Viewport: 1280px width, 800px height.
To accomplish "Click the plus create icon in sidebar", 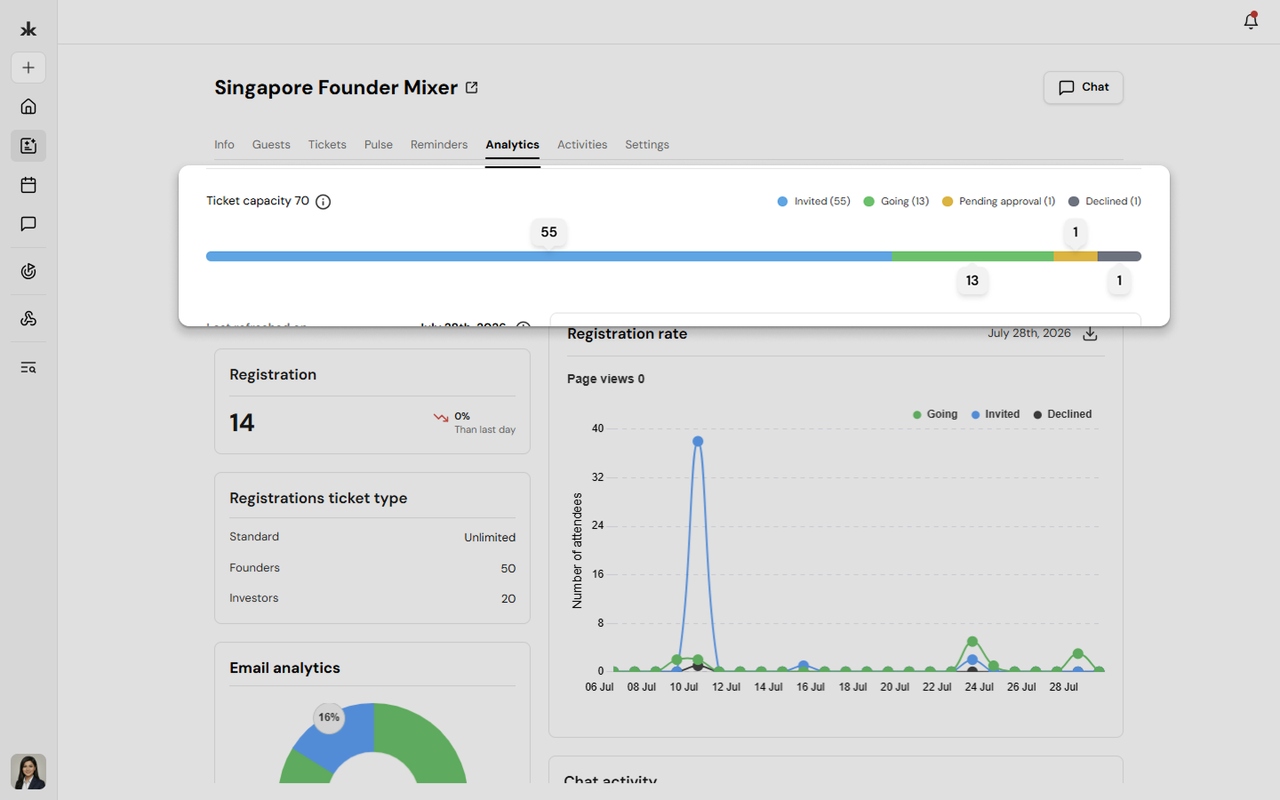I will 28,68.
